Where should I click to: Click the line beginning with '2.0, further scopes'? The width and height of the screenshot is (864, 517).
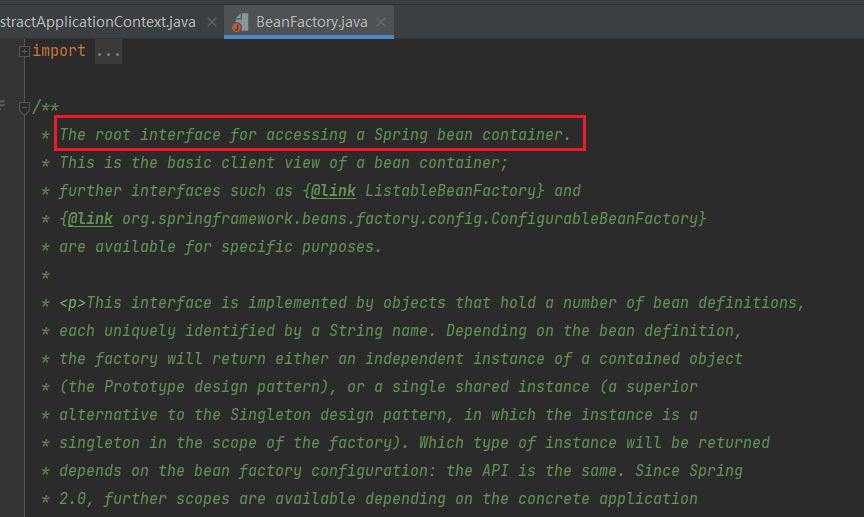[x=378, y=498]
